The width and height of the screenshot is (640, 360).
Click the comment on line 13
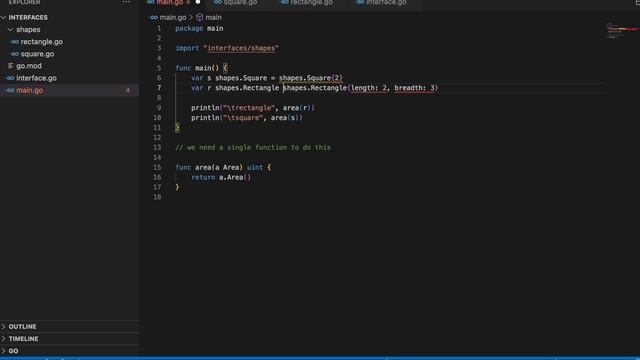click(253, 147)
